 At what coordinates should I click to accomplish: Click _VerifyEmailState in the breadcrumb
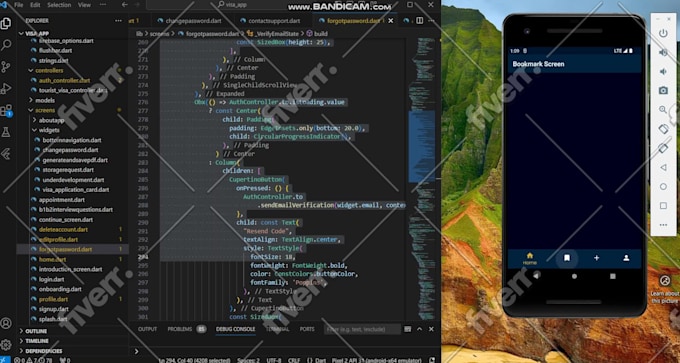coord(278,33)
